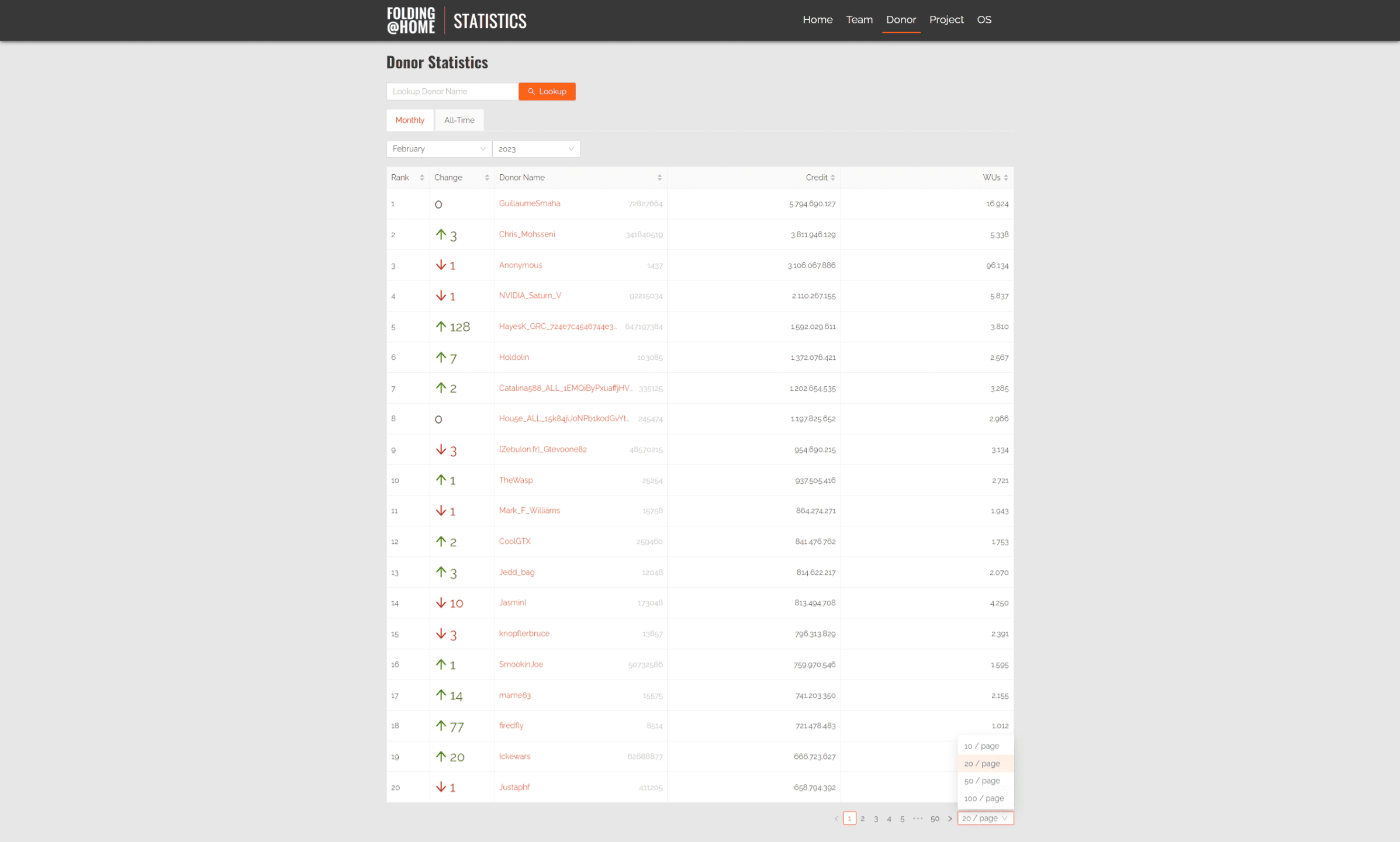The width and height of the screenshot is (1400, 842).
Task: Choose 50 / page option
Action: pos(982,781)
